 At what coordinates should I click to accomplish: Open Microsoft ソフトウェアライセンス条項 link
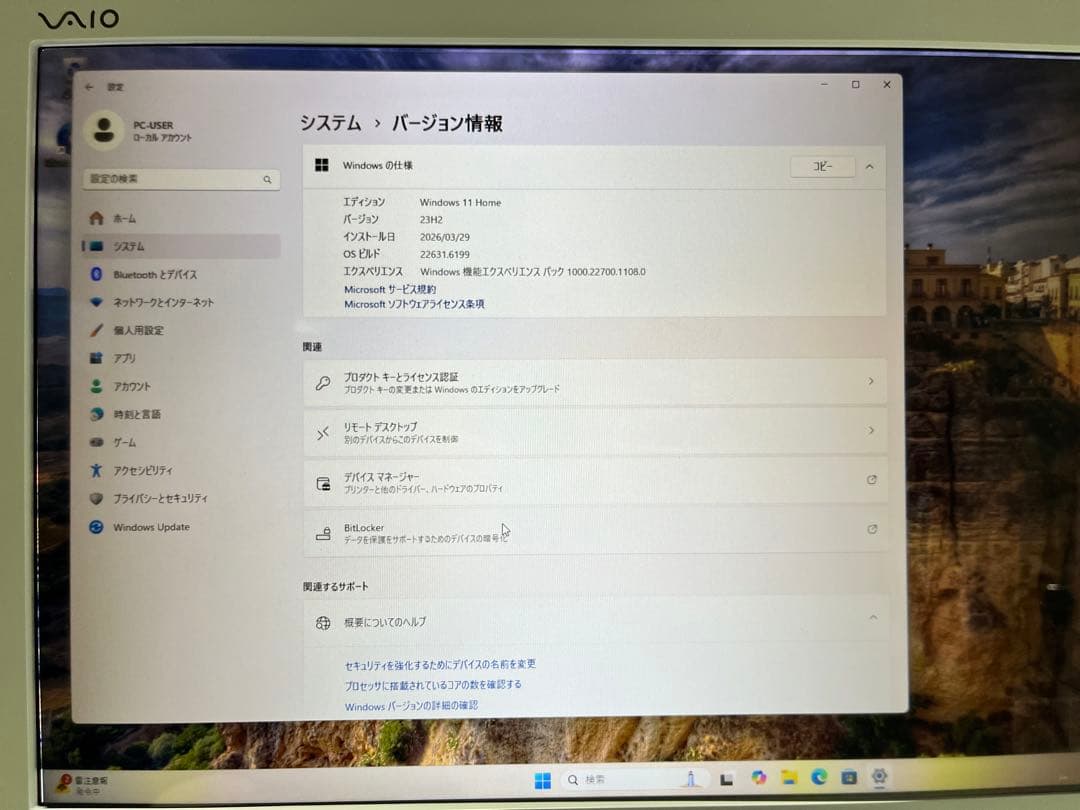tap(414, 304)
